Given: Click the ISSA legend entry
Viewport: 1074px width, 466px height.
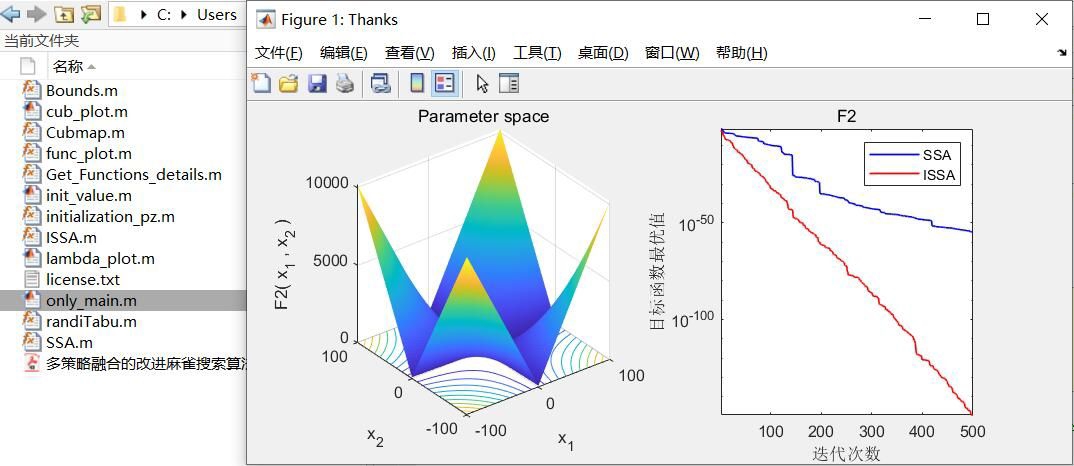Looking at the screenshot, I should (x=912, y=175).
